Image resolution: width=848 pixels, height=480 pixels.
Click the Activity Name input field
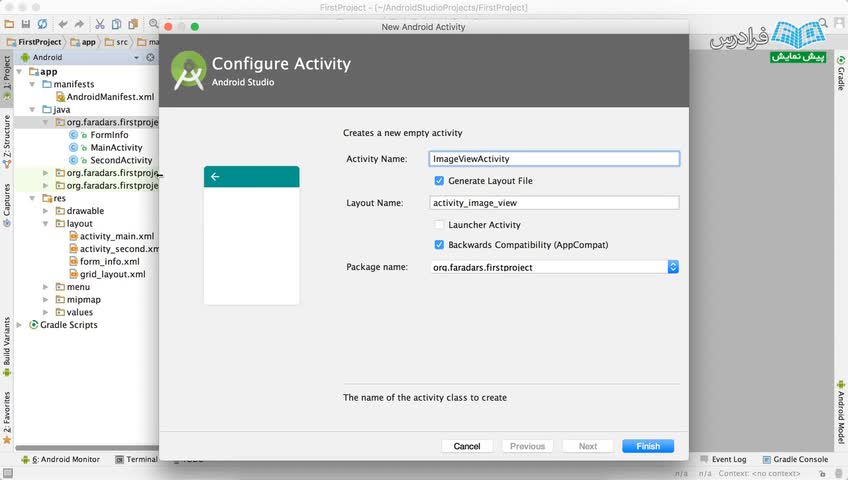point(554,158)
